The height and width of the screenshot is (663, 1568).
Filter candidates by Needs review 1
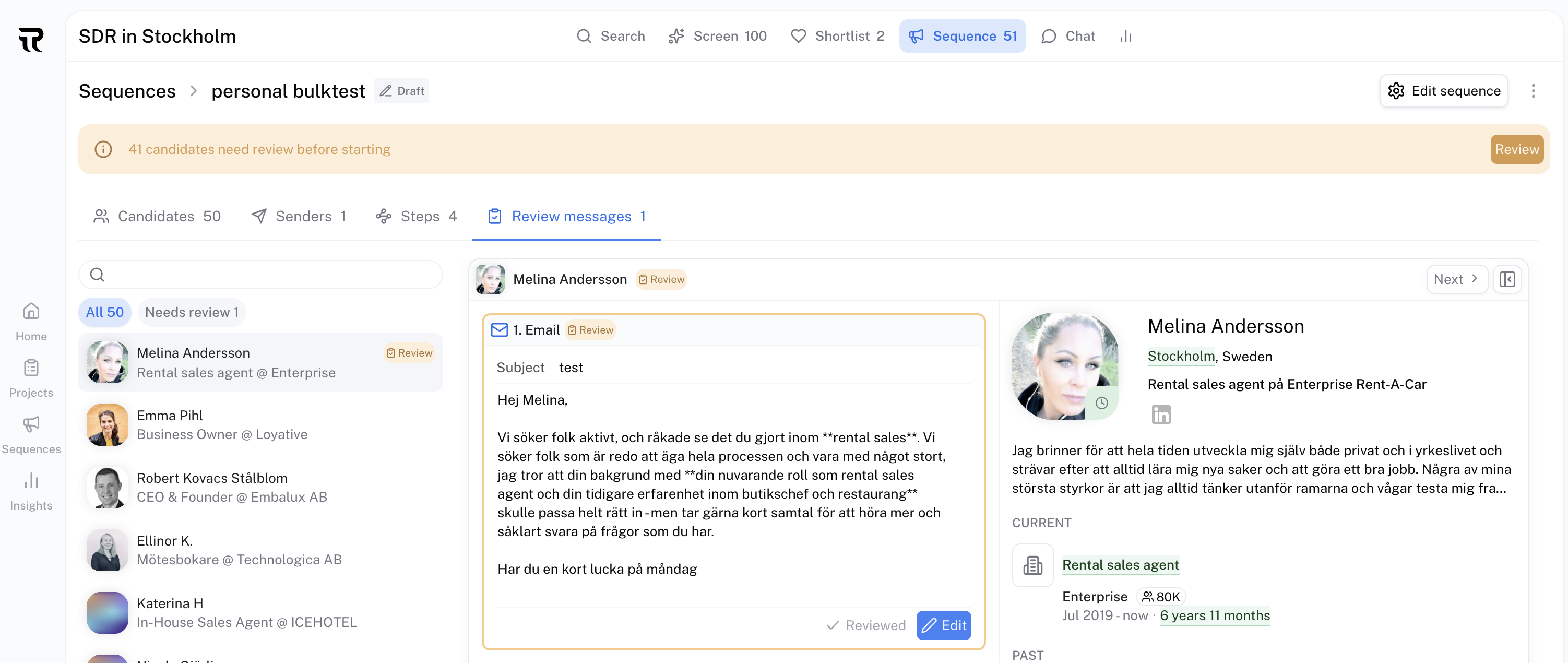[192, 312]
